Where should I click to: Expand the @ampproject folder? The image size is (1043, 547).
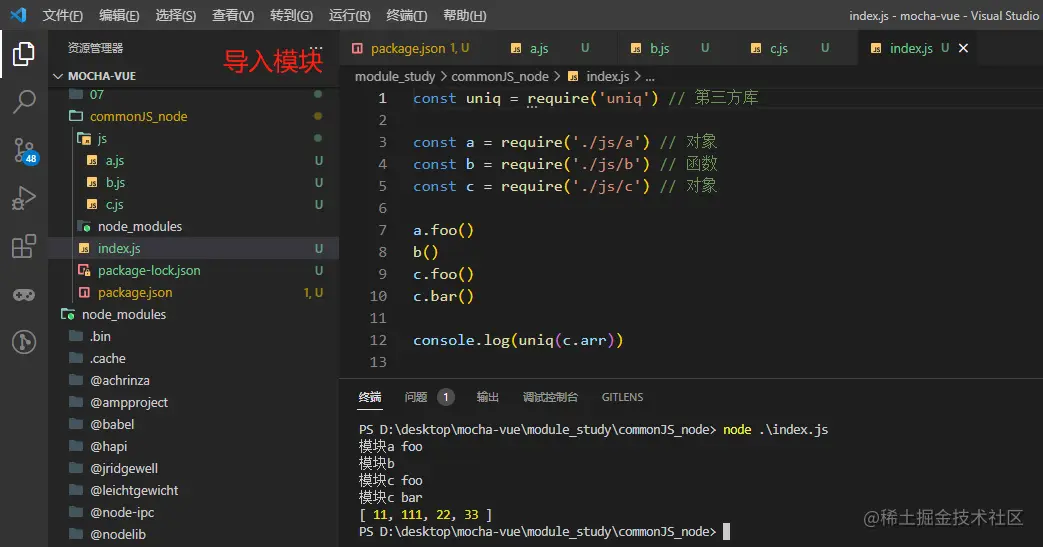click(x=193, y=402)
